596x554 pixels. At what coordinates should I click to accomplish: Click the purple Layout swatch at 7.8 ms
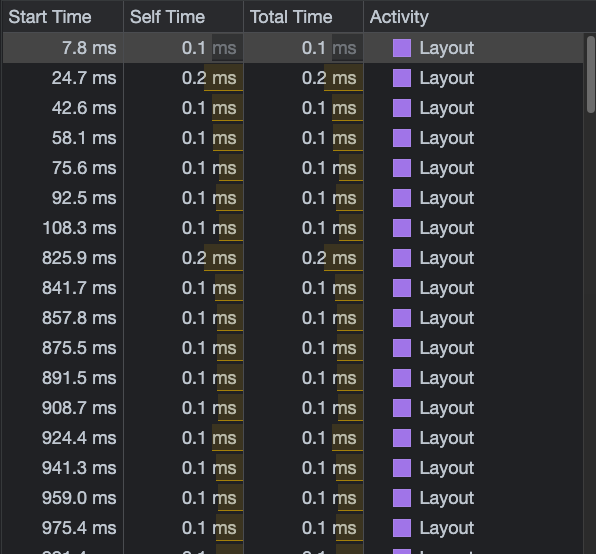coord(402,48)
